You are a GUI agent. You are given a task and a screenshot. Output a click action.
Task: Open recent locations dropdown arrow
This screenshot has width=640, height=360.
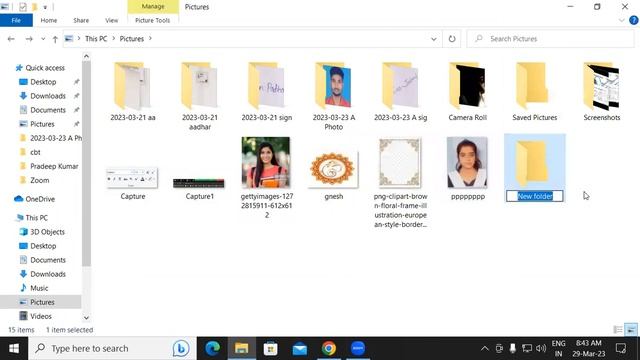pos(43,39)
